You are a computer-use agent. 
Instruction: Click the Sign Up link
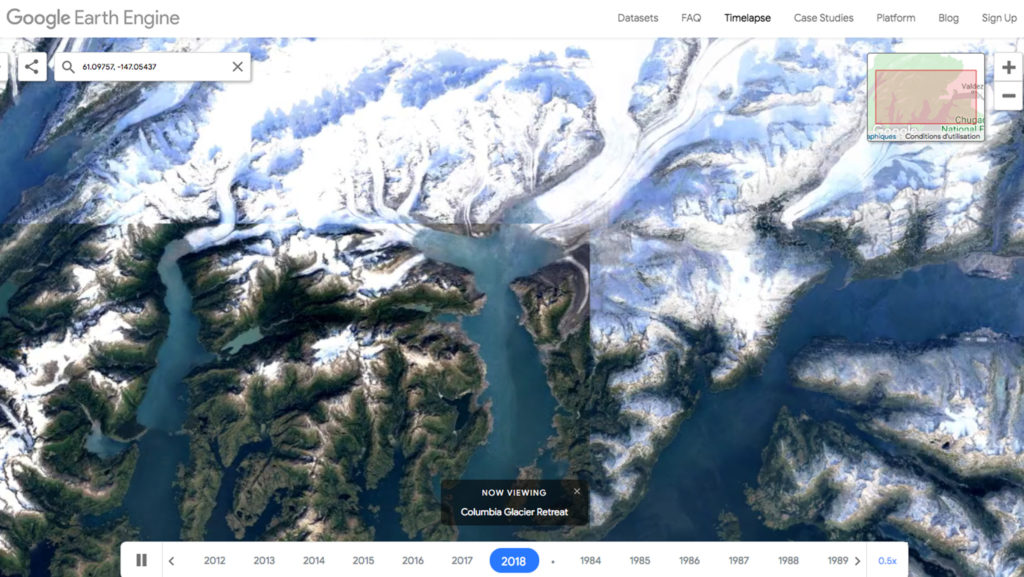coord(999,18)
